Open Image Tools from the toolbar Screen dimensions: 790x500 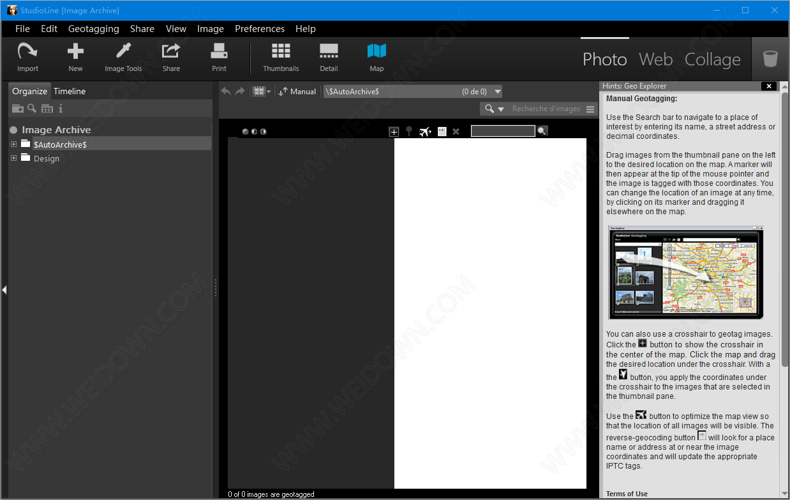pyautogui.click(x=123, y=57)
